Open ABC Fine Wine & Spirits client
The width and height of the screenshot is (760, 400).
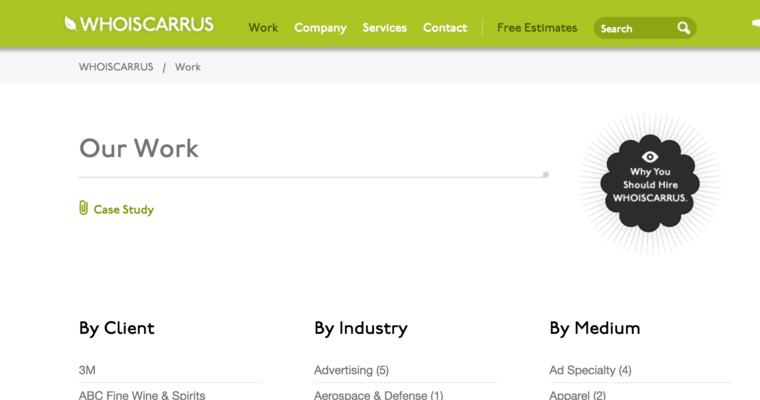pos(142,395)
